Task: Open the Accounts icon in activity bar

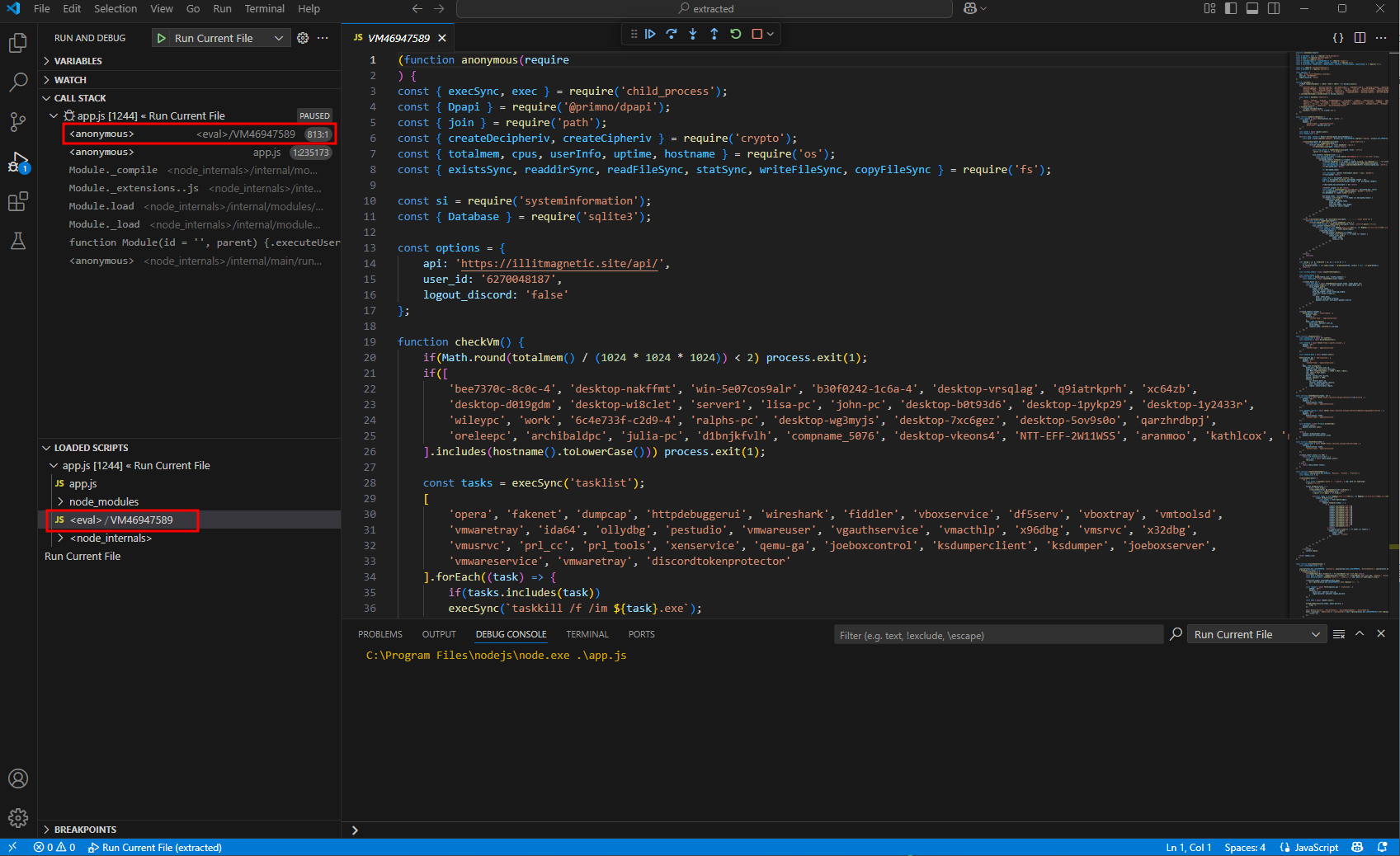Action: point(18,778)
